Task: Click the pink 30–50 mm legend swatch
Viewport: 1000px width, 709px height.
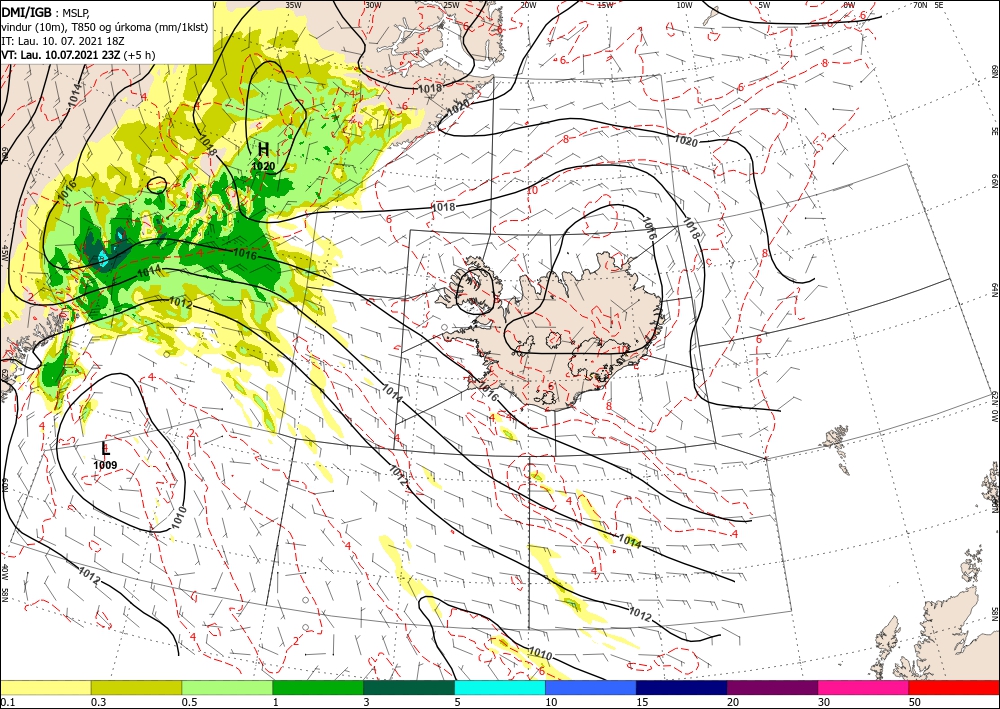Action: pyautogui.click(x=864, y=687)
